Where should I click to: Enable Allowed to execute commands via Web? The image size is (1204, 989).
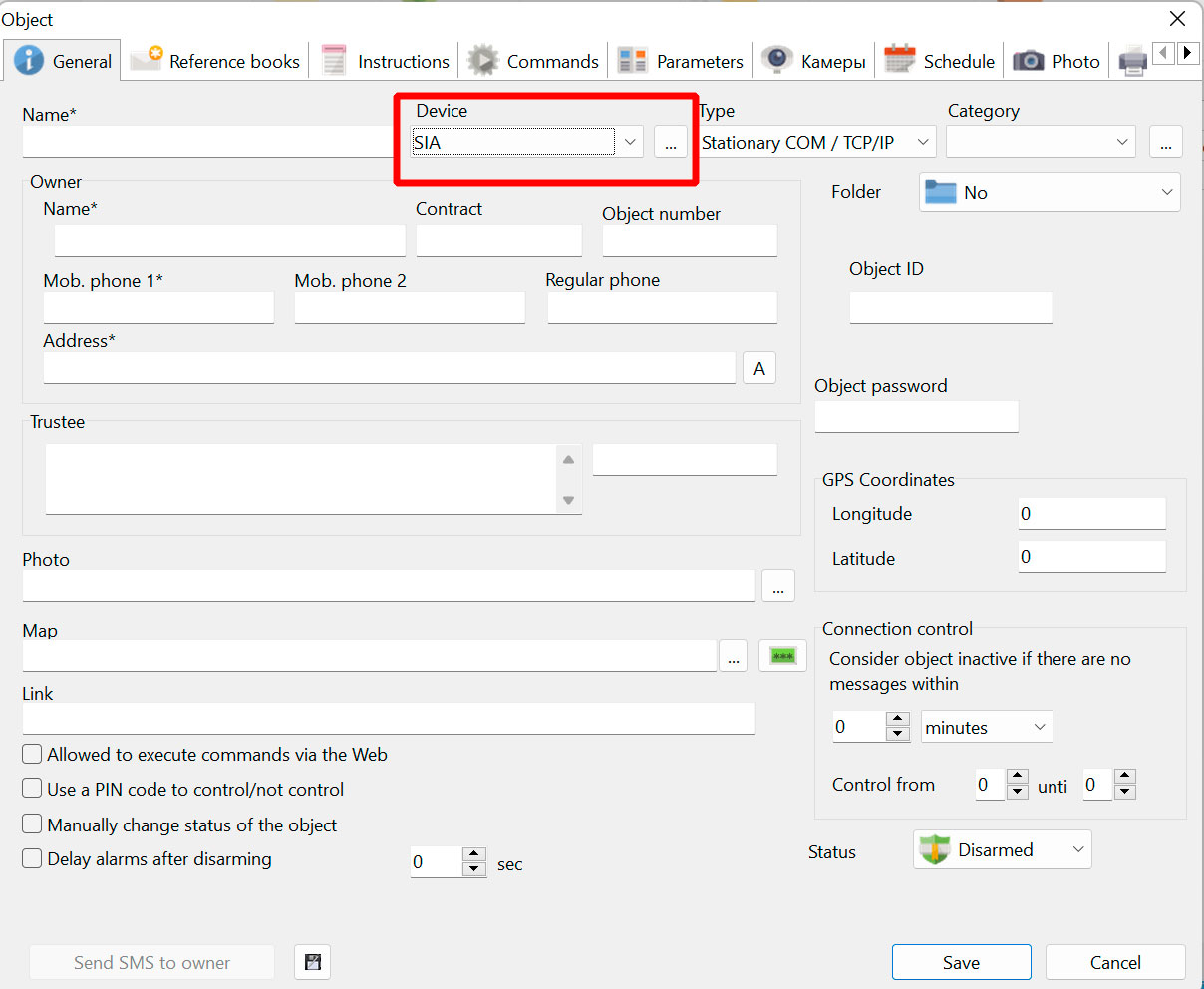(x=33, y=754)
